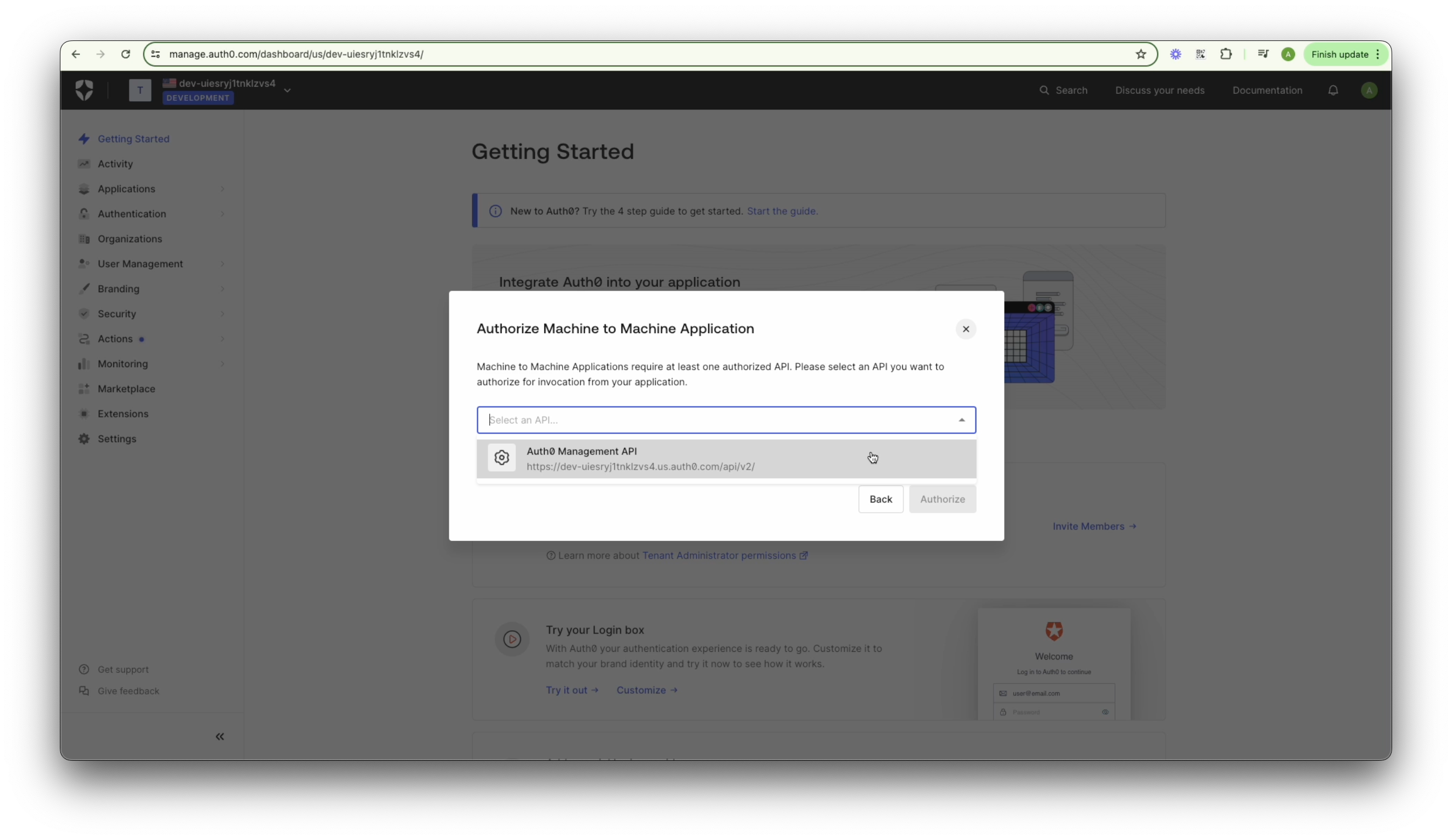1452x840 pixels.
Task: Open the Documentation link in header
Action: click(1266, 91)
